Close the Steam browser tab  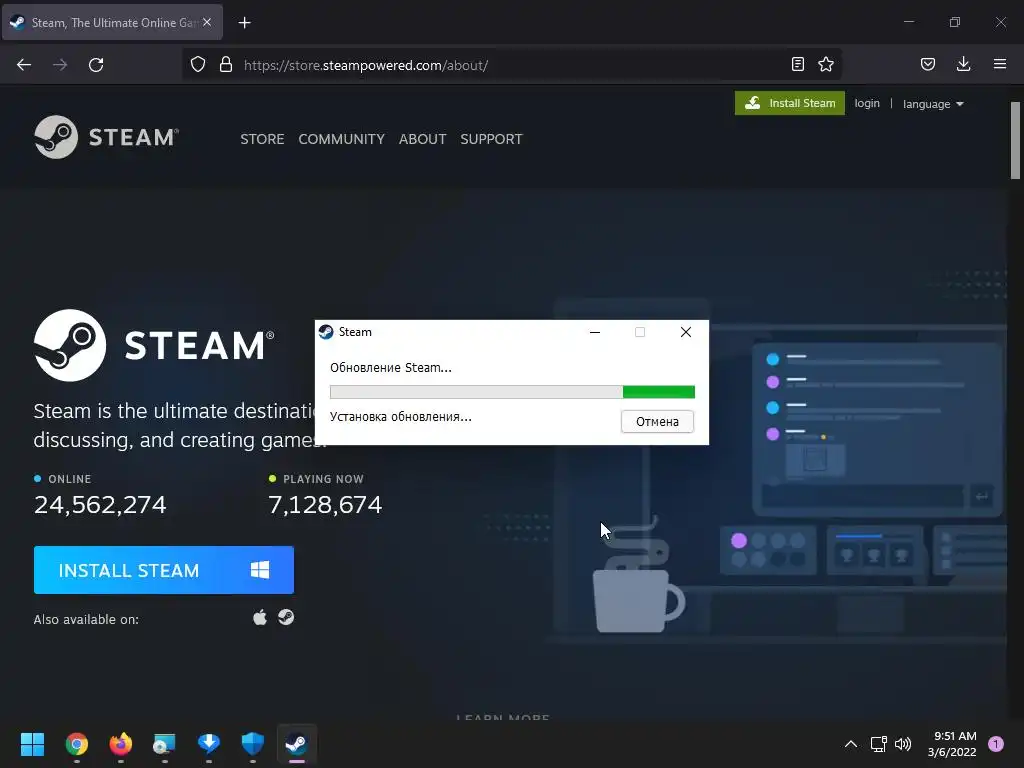click(x=207, y=22)
